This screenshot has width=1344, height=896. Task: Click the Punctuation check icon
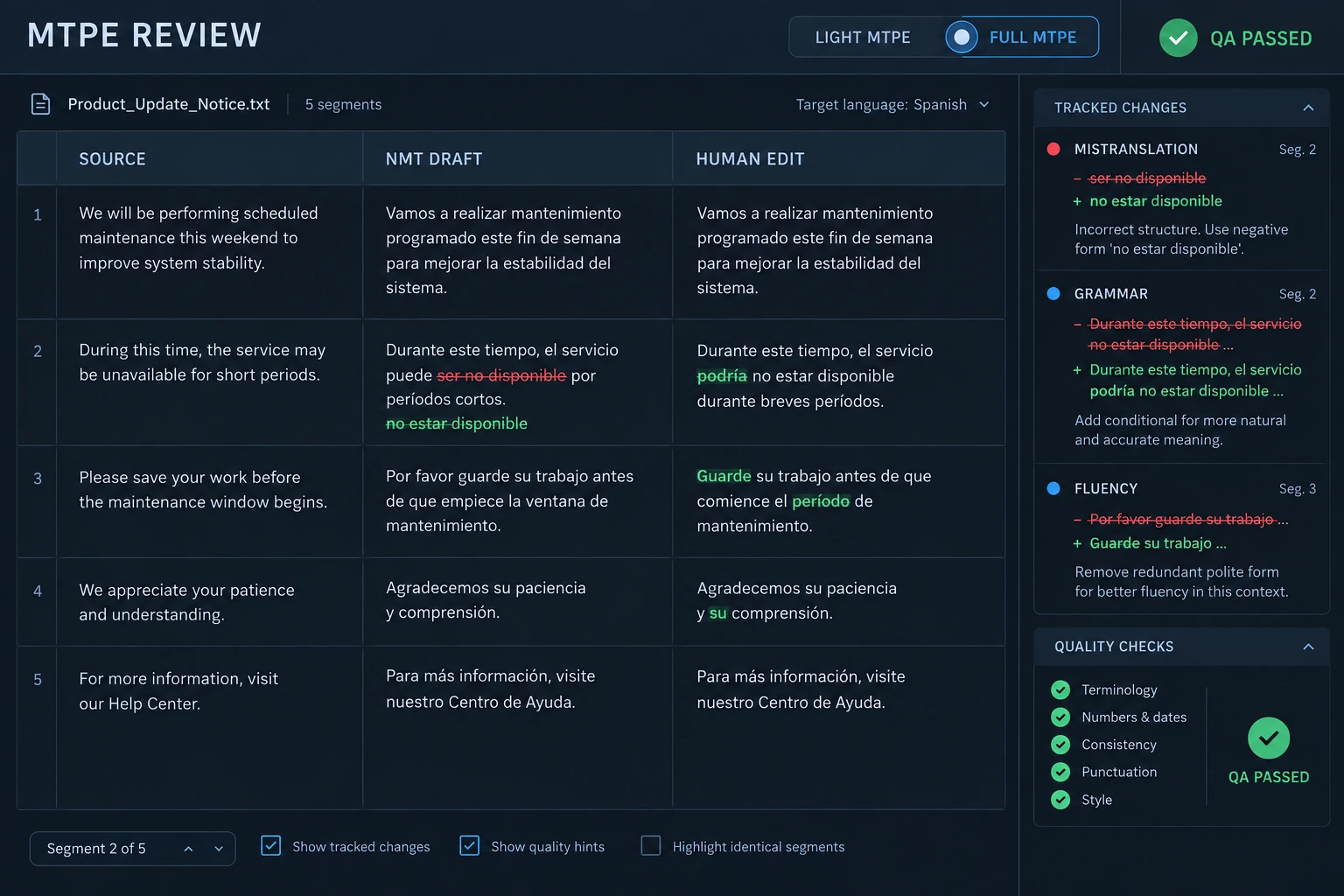(1060, 772)
